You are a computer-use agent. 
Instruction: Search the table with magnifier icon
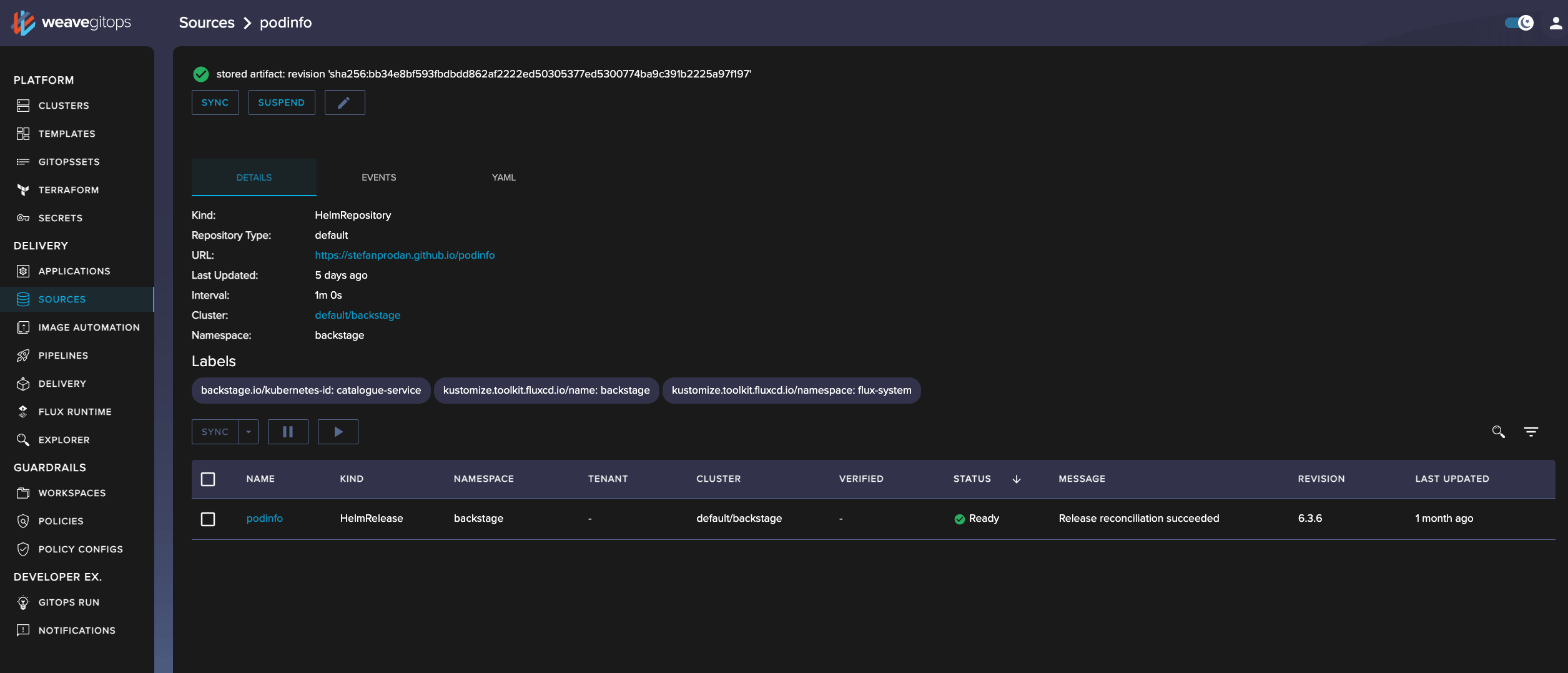[1498, 432]
